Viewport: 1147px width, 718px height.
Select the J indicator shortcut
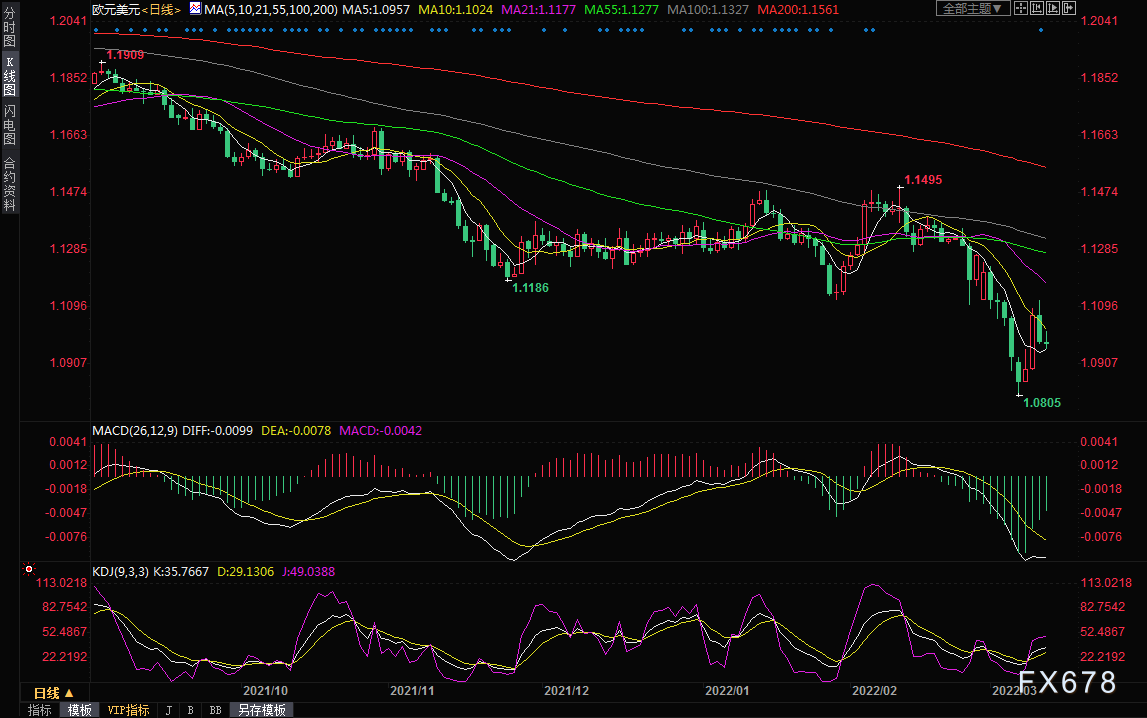pos(168,710)
